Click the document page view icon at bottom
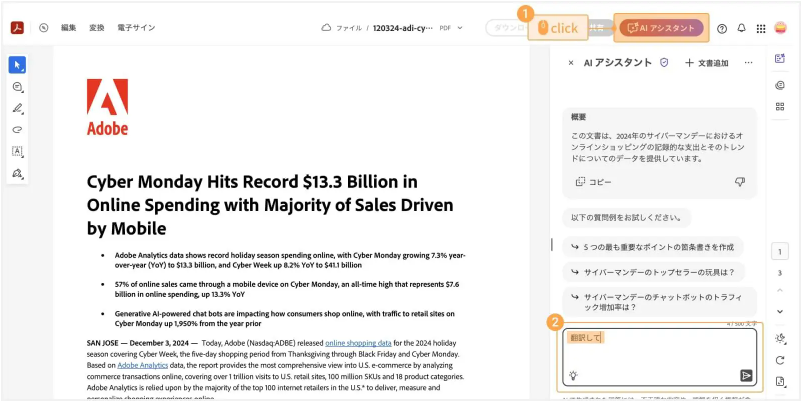Screen dimensions: 801x401 pyautogui.click(x=780, y=381)
